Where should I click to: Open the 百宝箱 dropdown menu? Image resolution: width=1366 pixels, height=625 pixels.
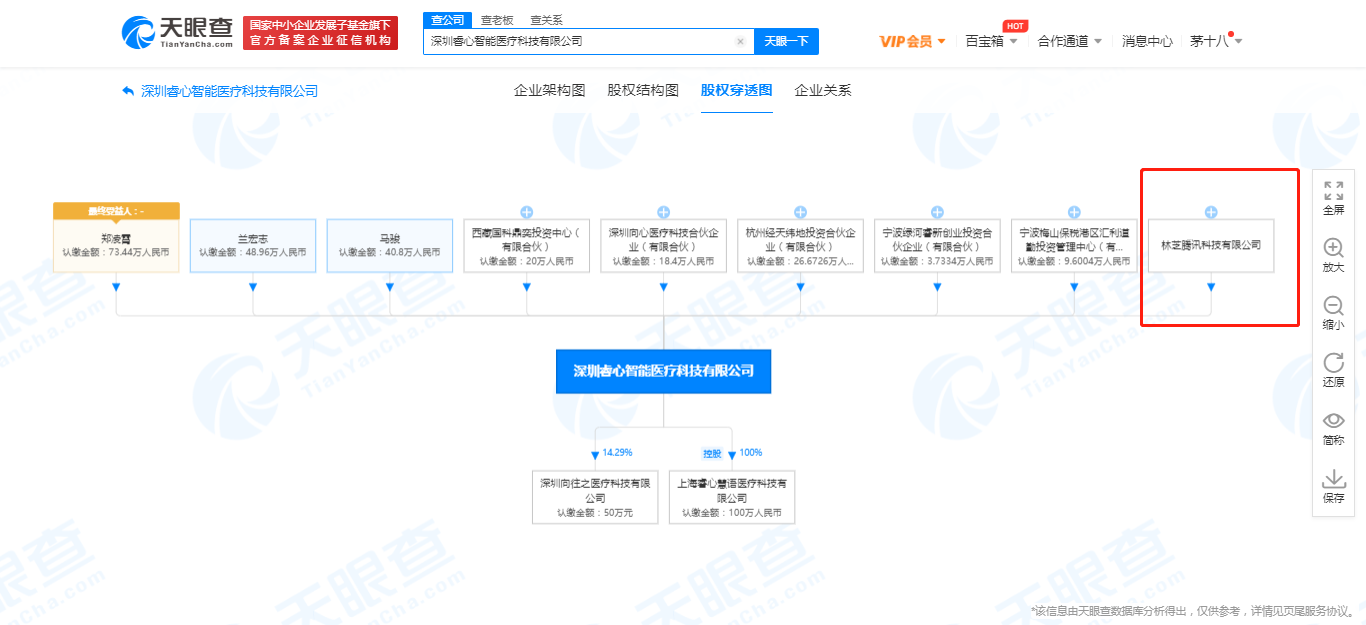click(991, 41)
